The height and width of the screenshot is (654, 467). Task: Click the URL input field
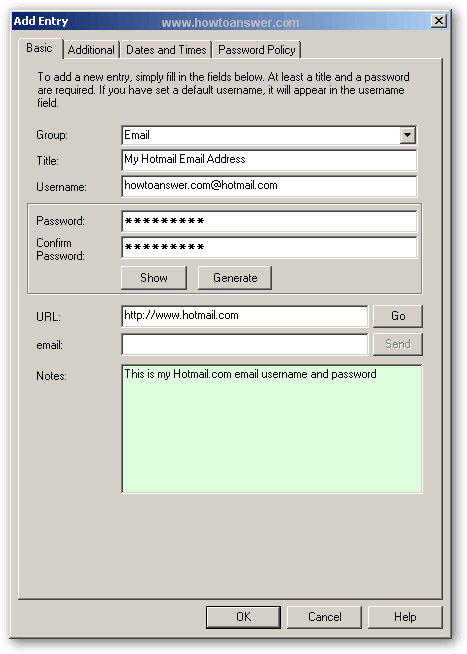click(245, 316)
